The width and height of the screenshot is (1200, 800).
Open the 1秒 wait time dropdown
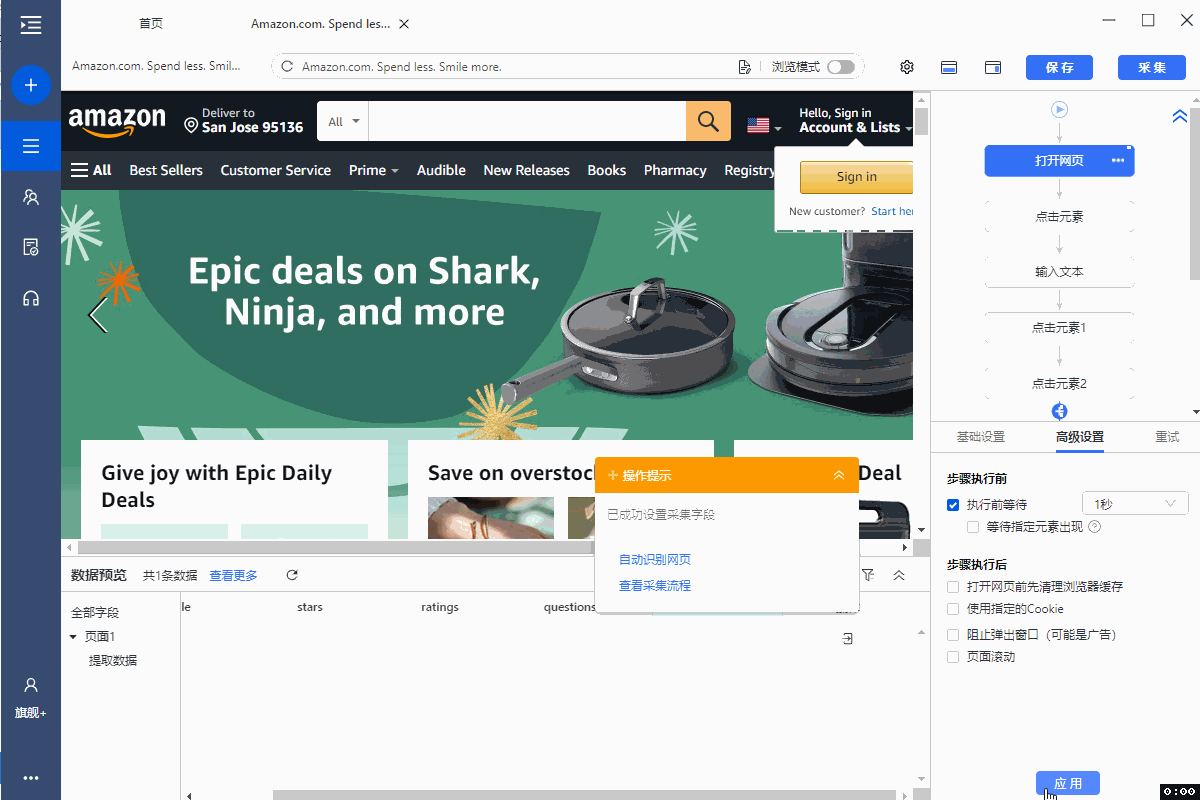[x=1135, y=505]
